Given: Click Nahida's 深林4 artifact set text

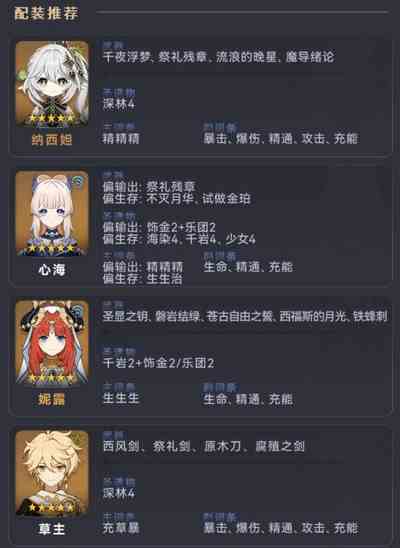Looking at the screenshot, I should point(119,104).
